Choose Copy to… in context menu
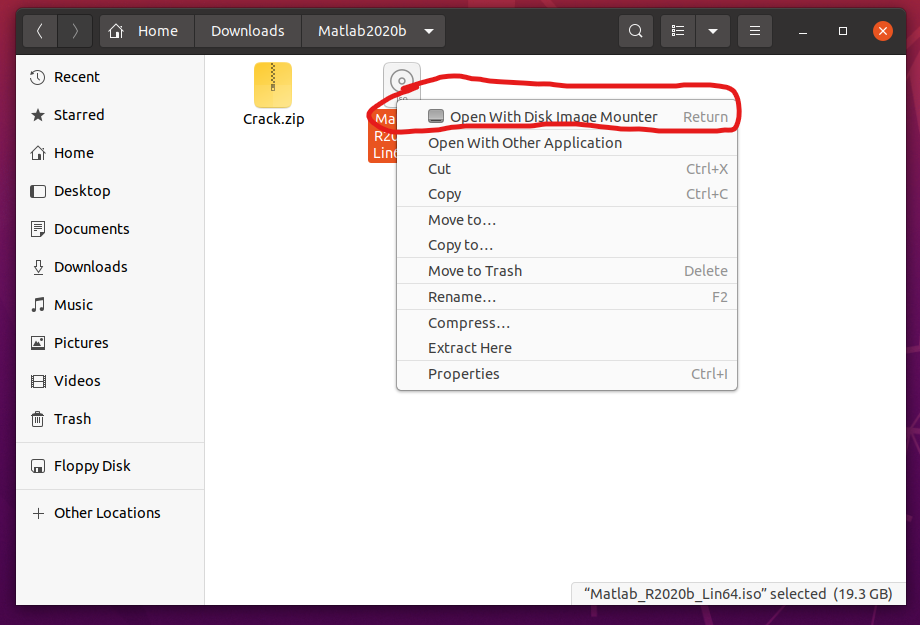The width and height of the screenshot is (920, 625). (567, 245)
